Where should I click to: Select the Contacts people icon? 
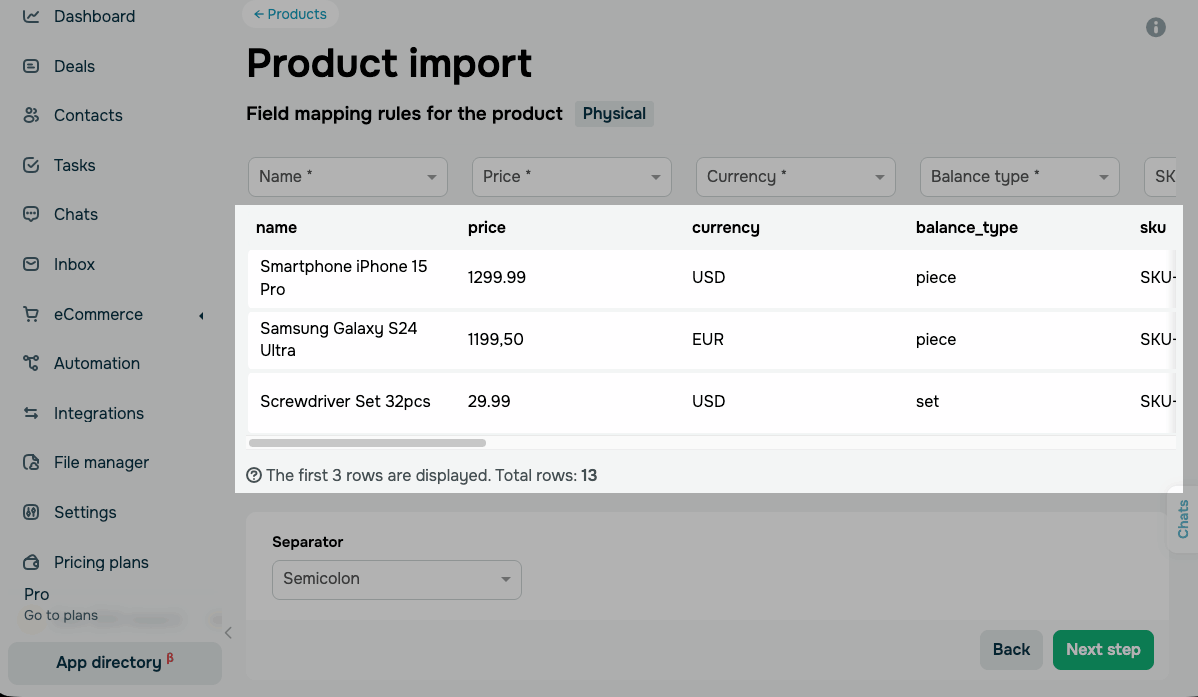(x=31, y=115)
